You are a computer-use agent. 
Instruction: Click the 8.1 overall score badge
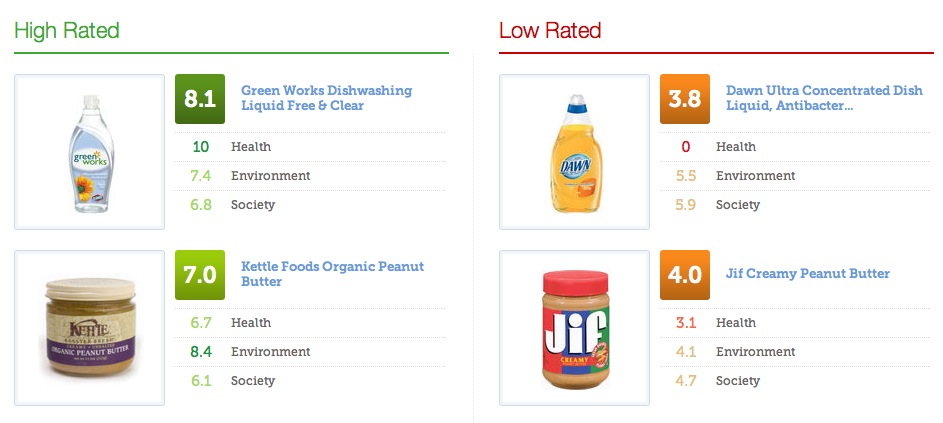click(200, 99)
